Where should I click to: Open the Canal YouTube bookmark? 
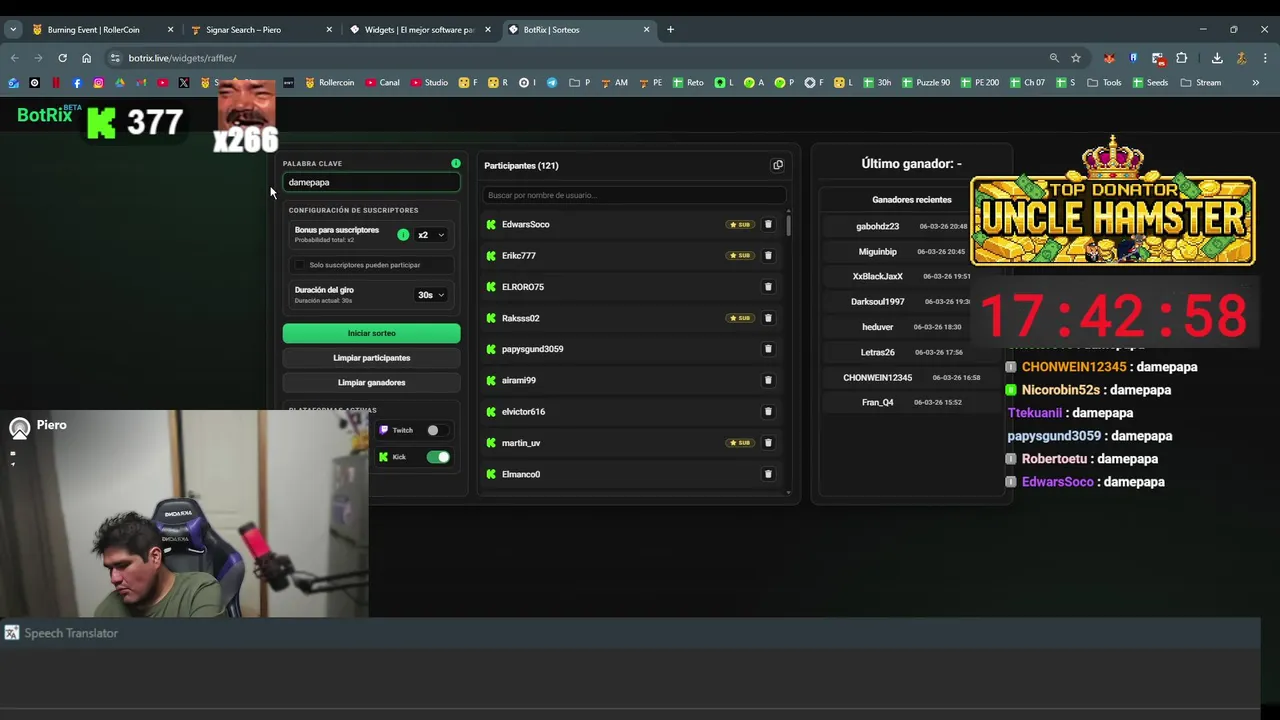(383, 82)
